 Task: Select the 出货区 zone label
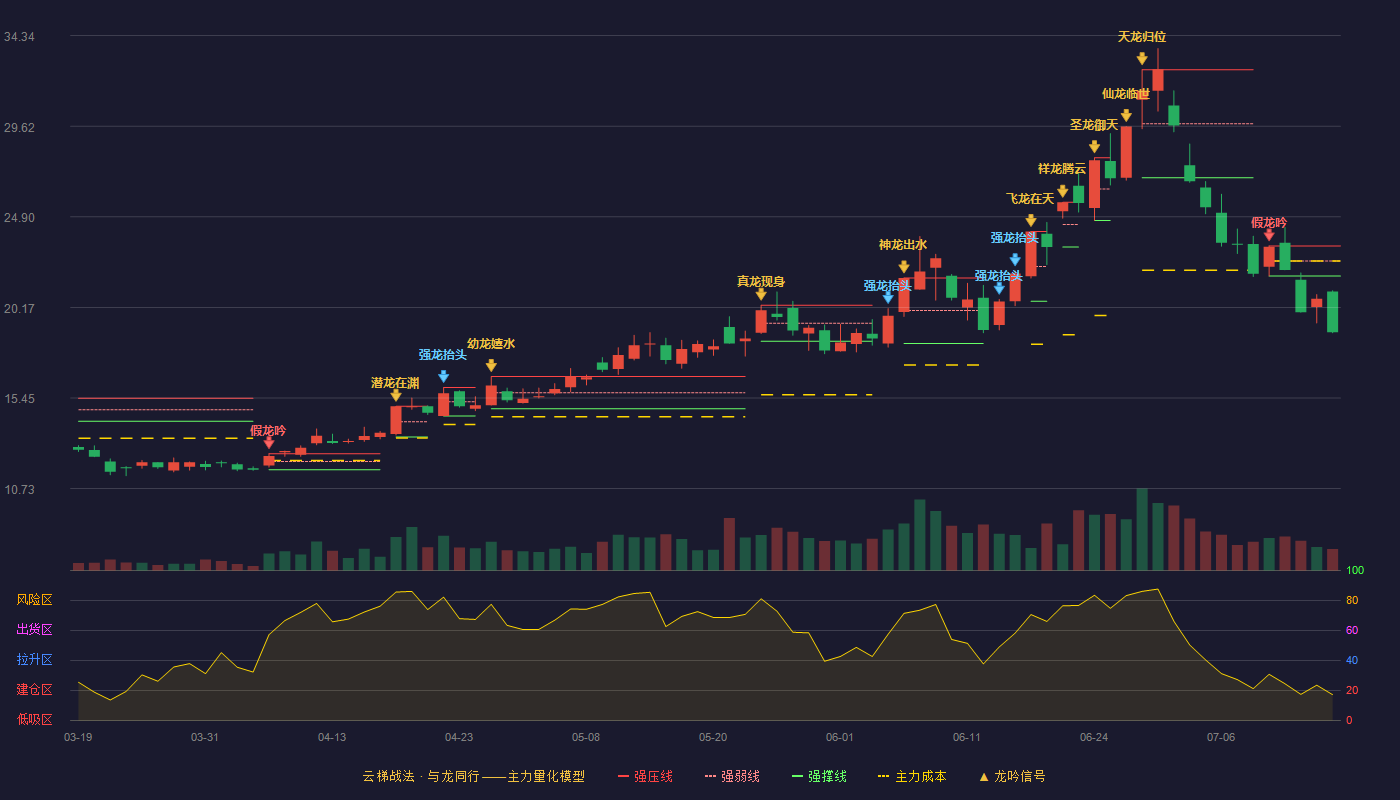pos(35,630)
